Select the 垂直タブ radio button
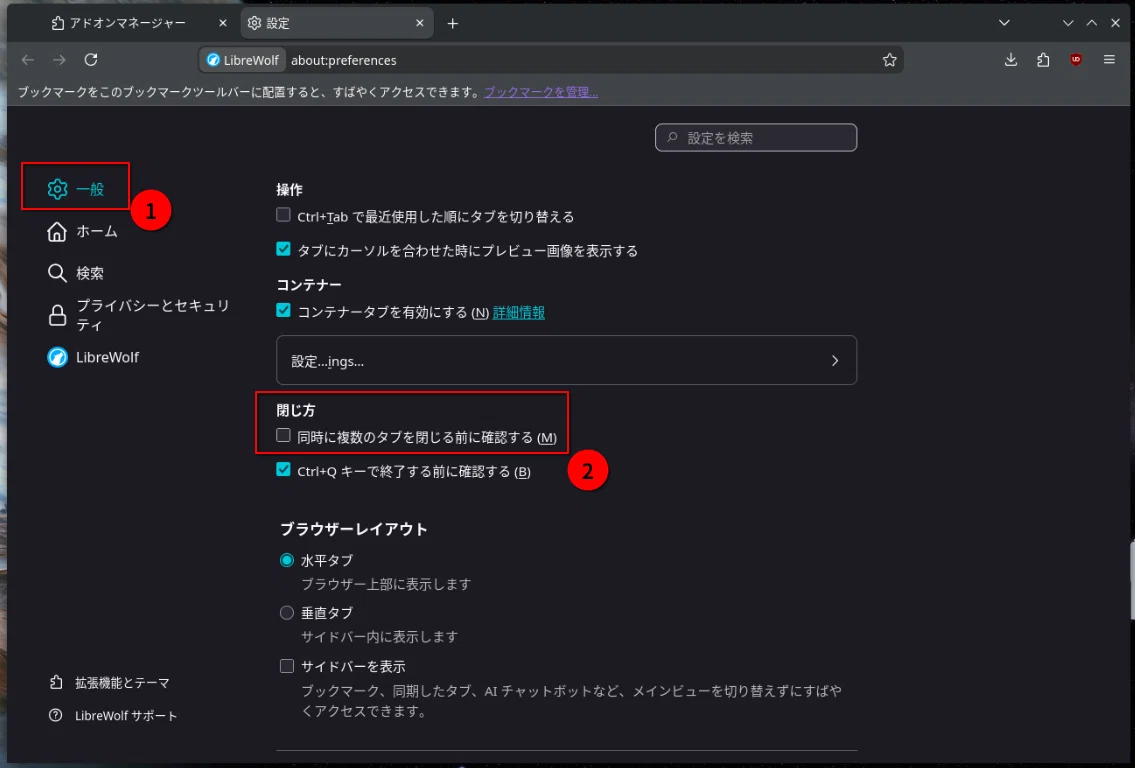This screenshot has height=768, width=1135. coord(287,612)
